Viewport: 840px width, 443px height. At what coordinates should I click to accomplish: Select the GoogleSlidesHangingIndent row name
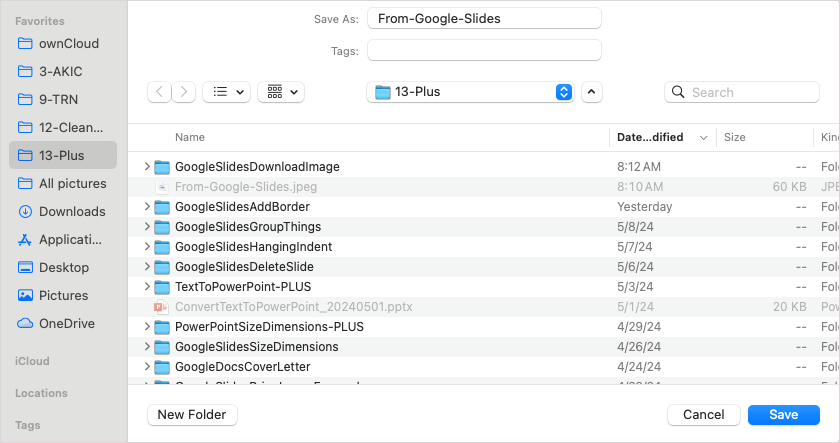click(x=253, y=246)
